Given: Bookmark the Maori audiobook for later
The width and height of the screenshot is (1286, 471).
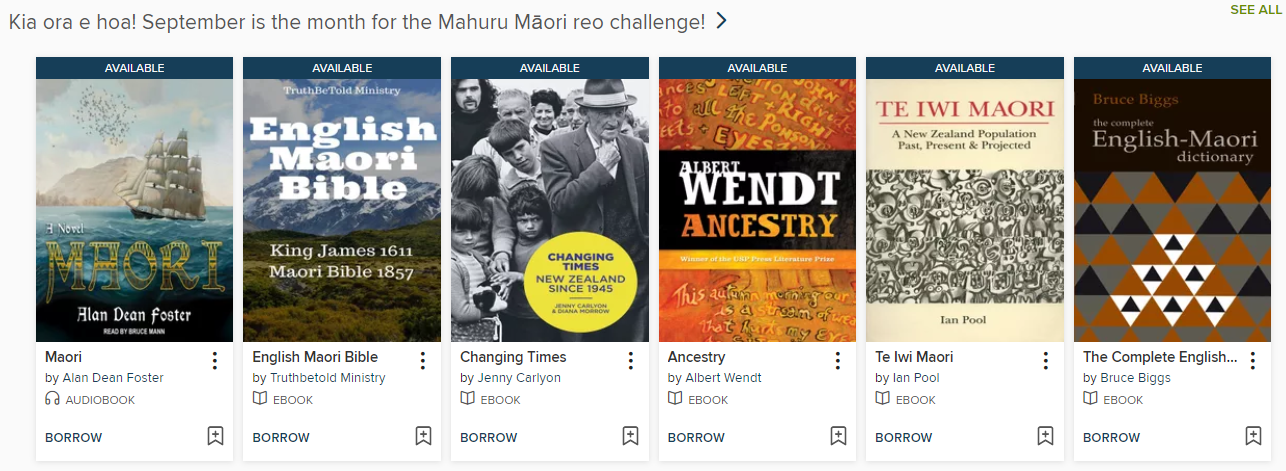Looking at the screenshot, I should (215, 436).
